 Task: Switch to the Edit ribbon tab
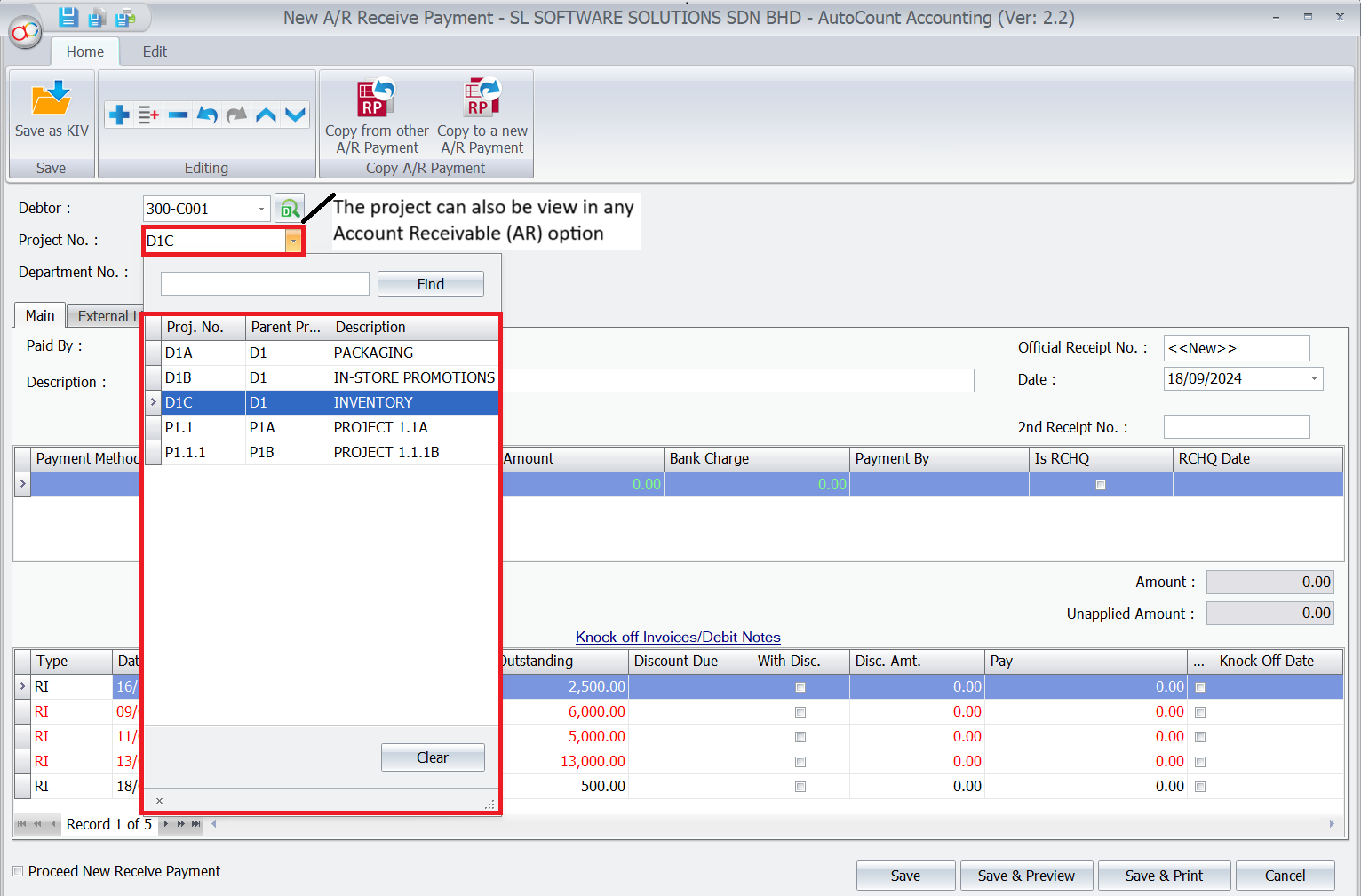pyautogui.click(x=155, y=52)
